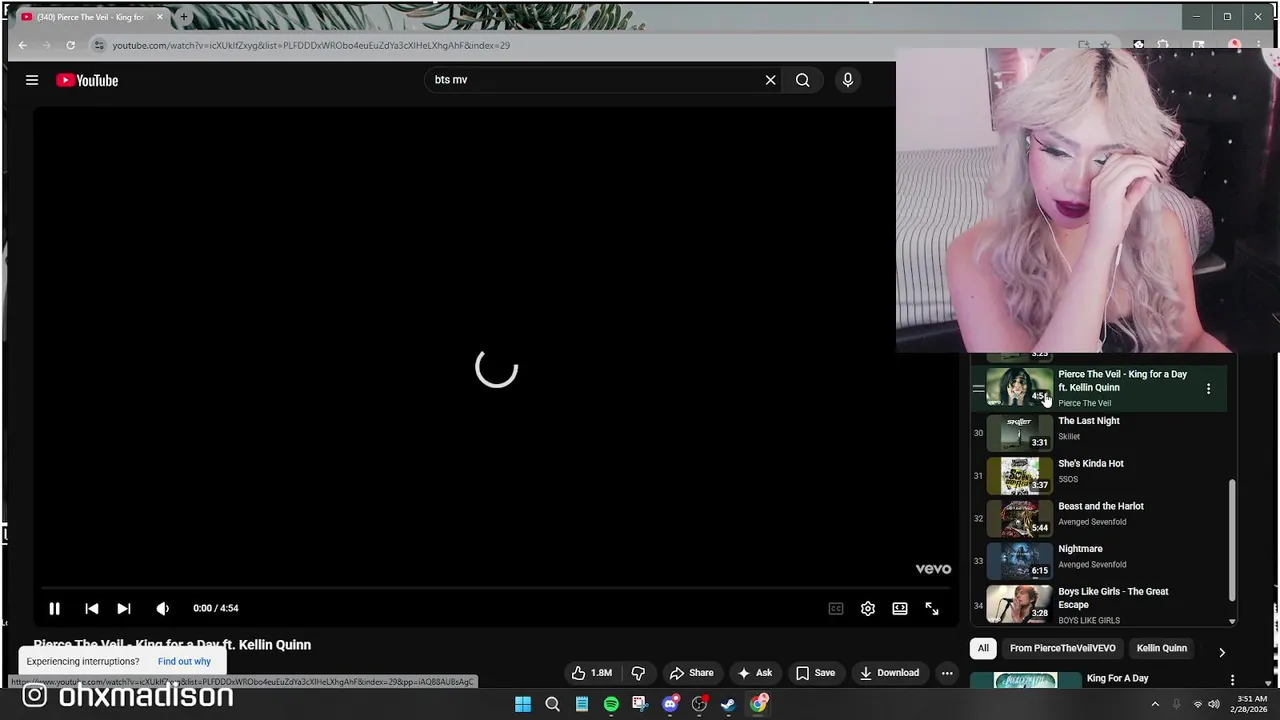Download the video
This screenshot has height=720, width=1280.
pos(889,673)
